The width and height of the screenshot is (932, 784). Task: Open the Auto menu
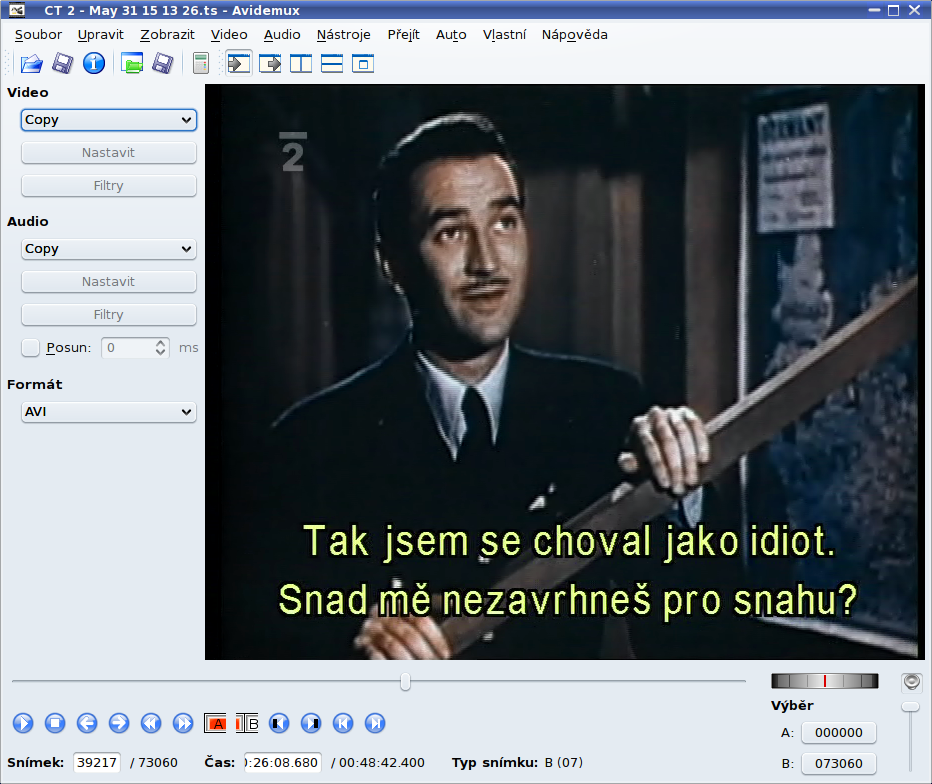(x=451, y=34)
